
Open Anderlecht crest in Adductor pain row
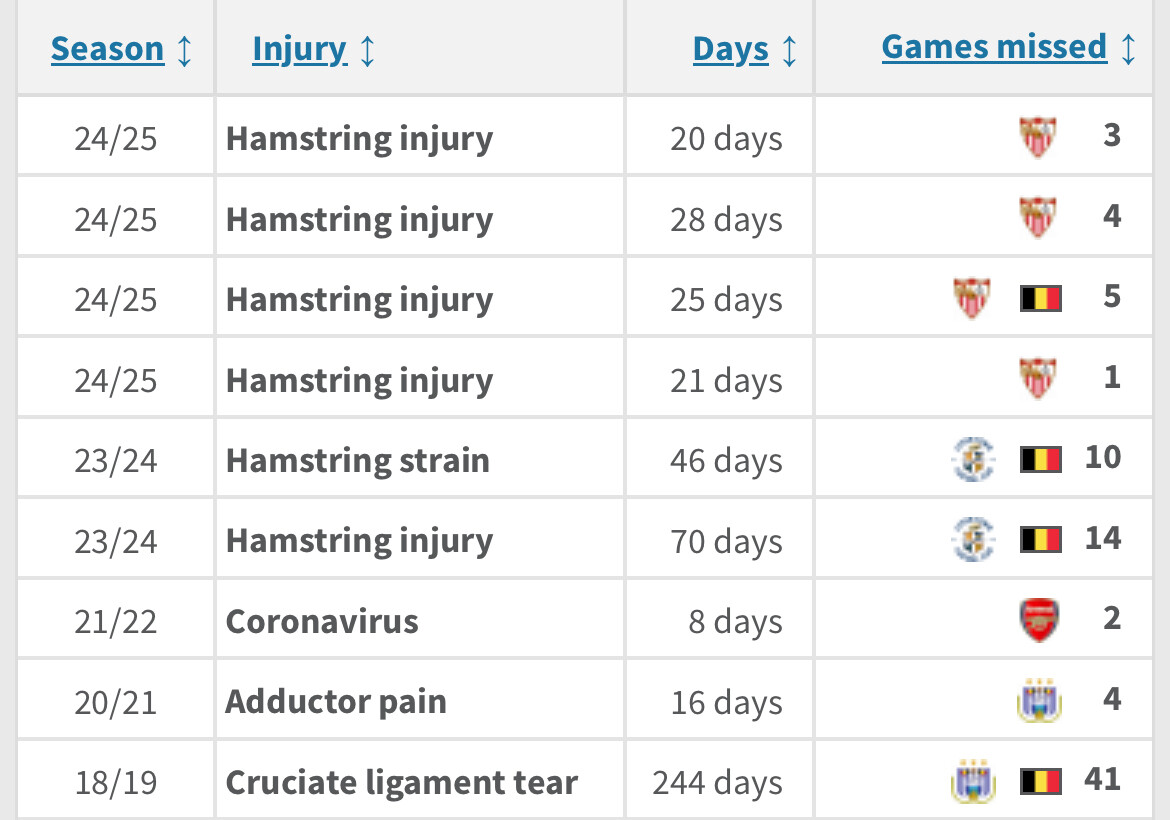click(x=1039, y=701)
